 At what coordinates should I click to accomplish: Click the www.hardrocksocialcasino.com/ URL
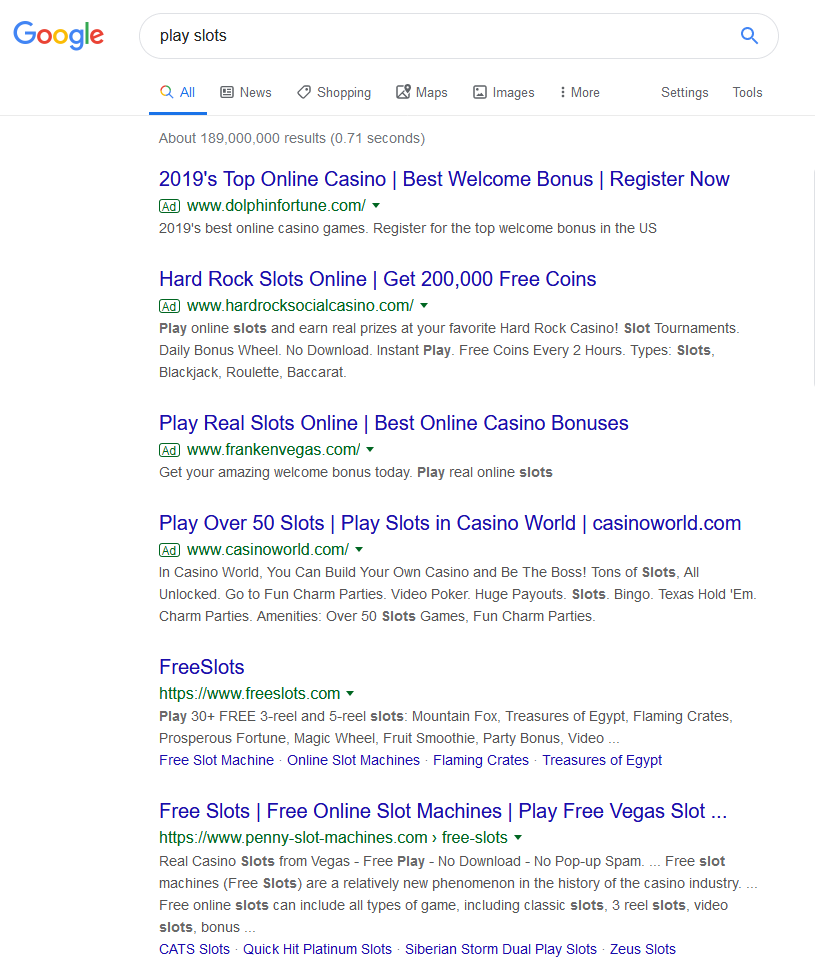pyautogui.click(x=300, y=305)
